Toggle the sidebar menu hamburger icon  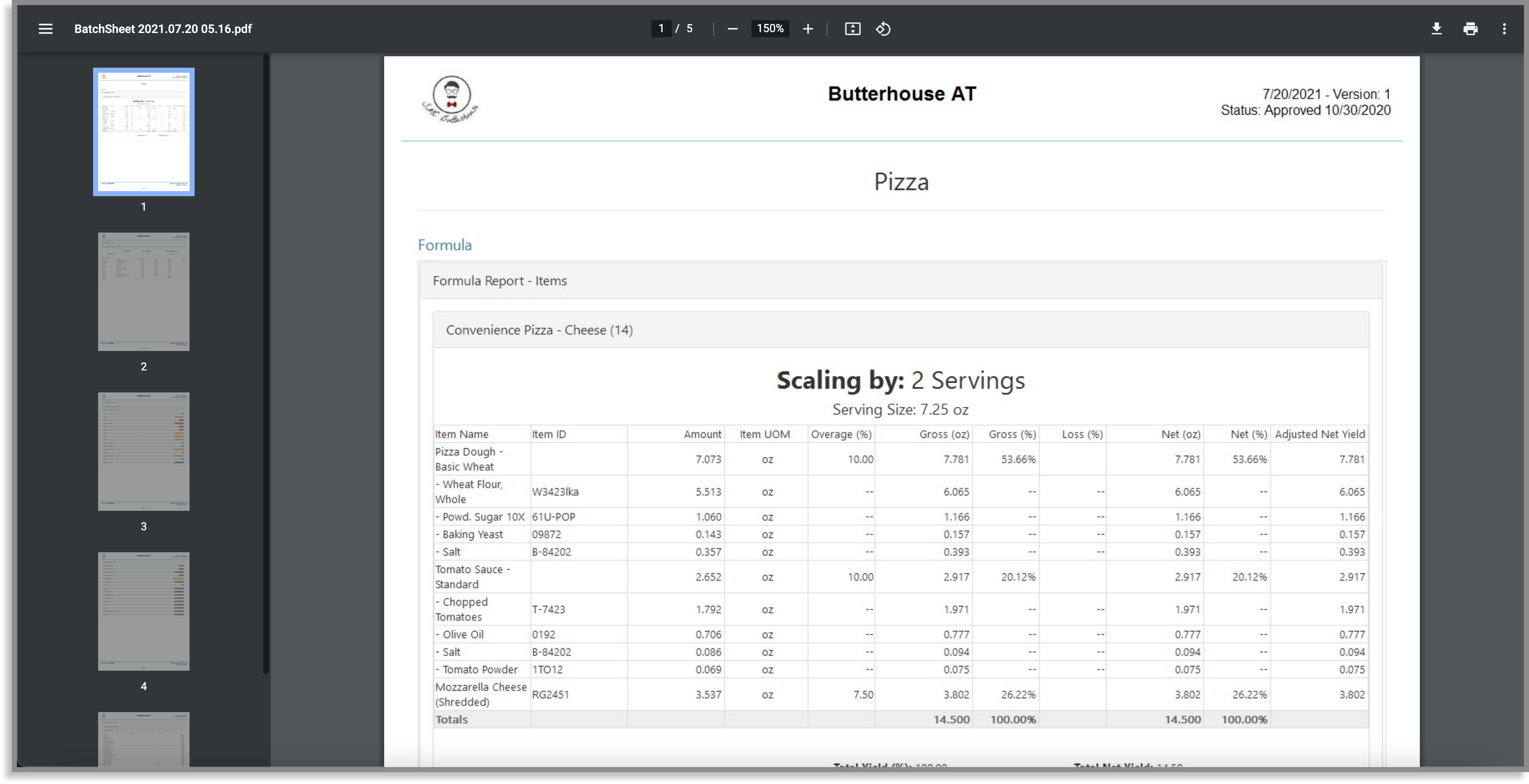point(45,28)
